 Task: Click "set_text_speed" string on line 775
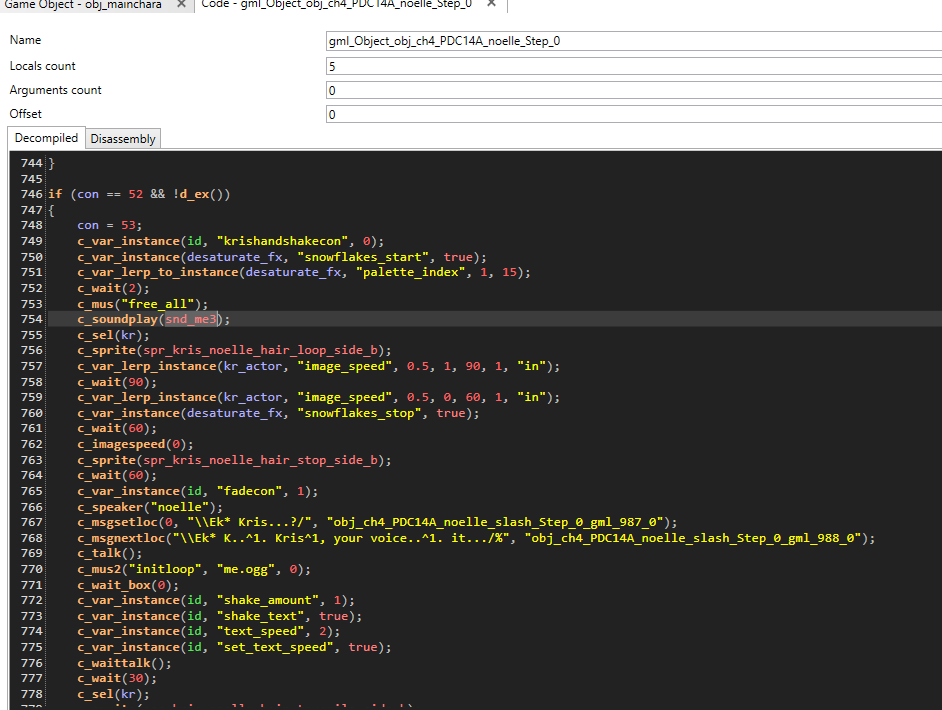pos(275,647)
